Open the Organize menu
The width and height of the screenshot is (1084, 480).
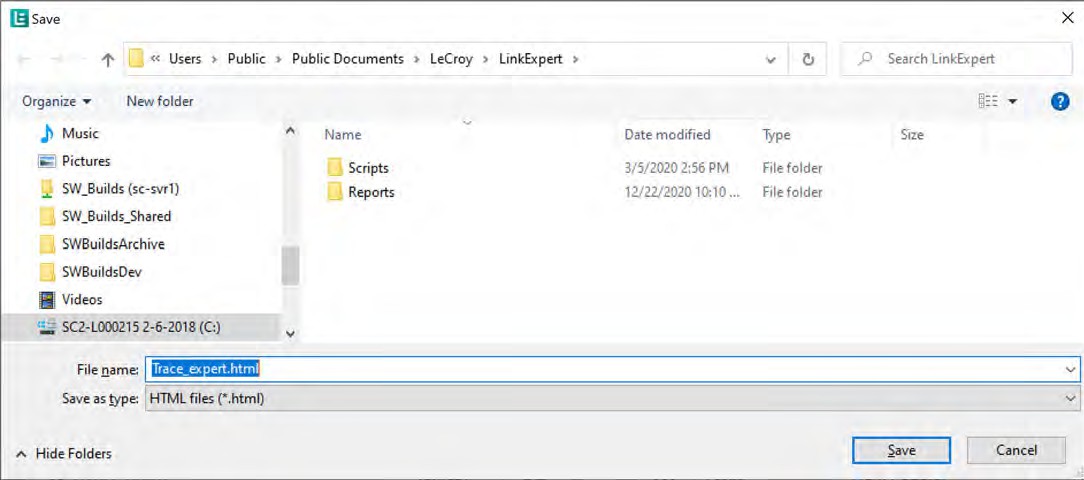[57, 102]
